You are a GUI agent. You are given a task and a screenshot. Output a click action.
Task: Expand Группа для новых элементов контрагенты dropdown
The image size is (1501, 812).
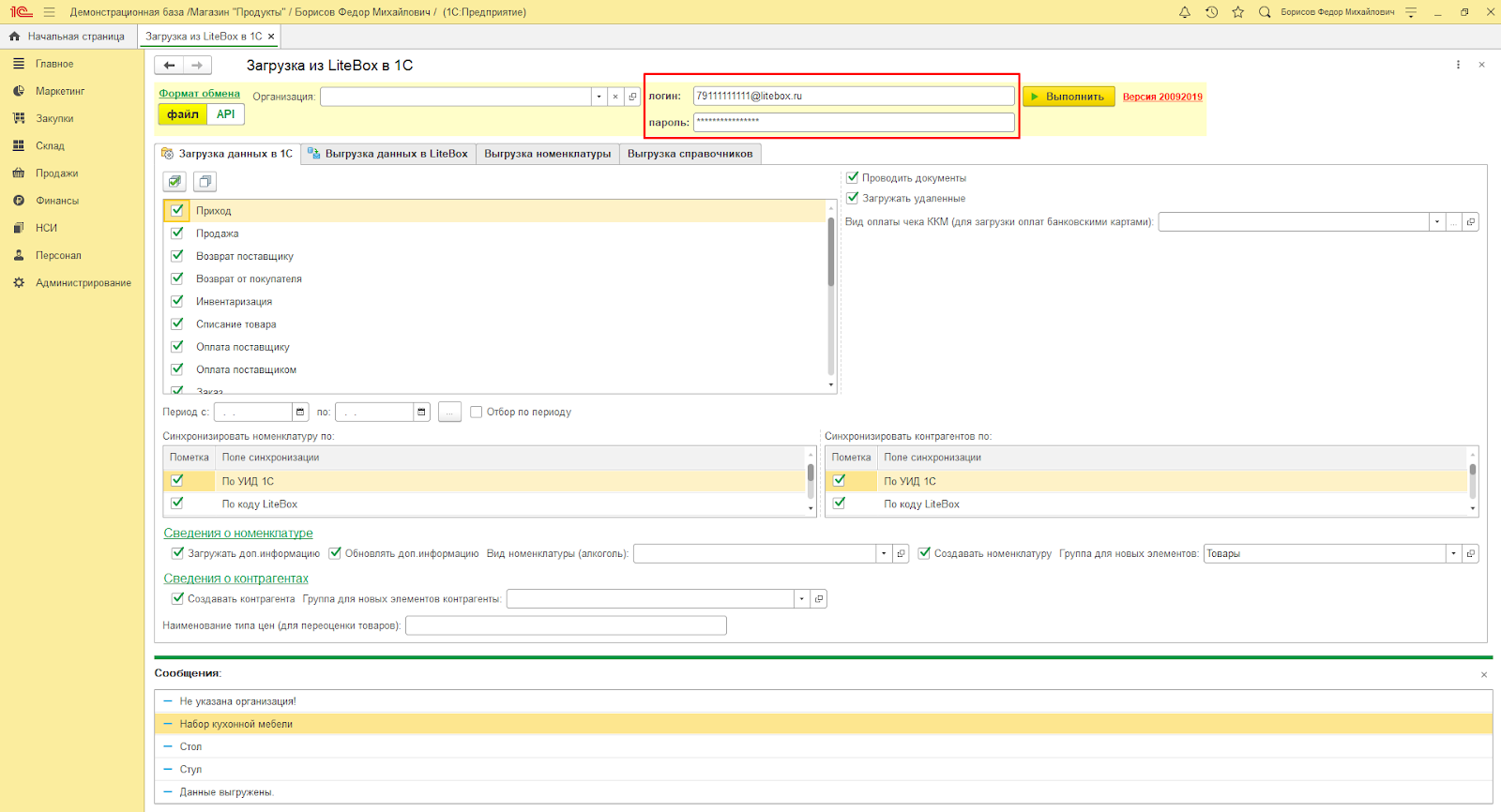pos(801,599)
